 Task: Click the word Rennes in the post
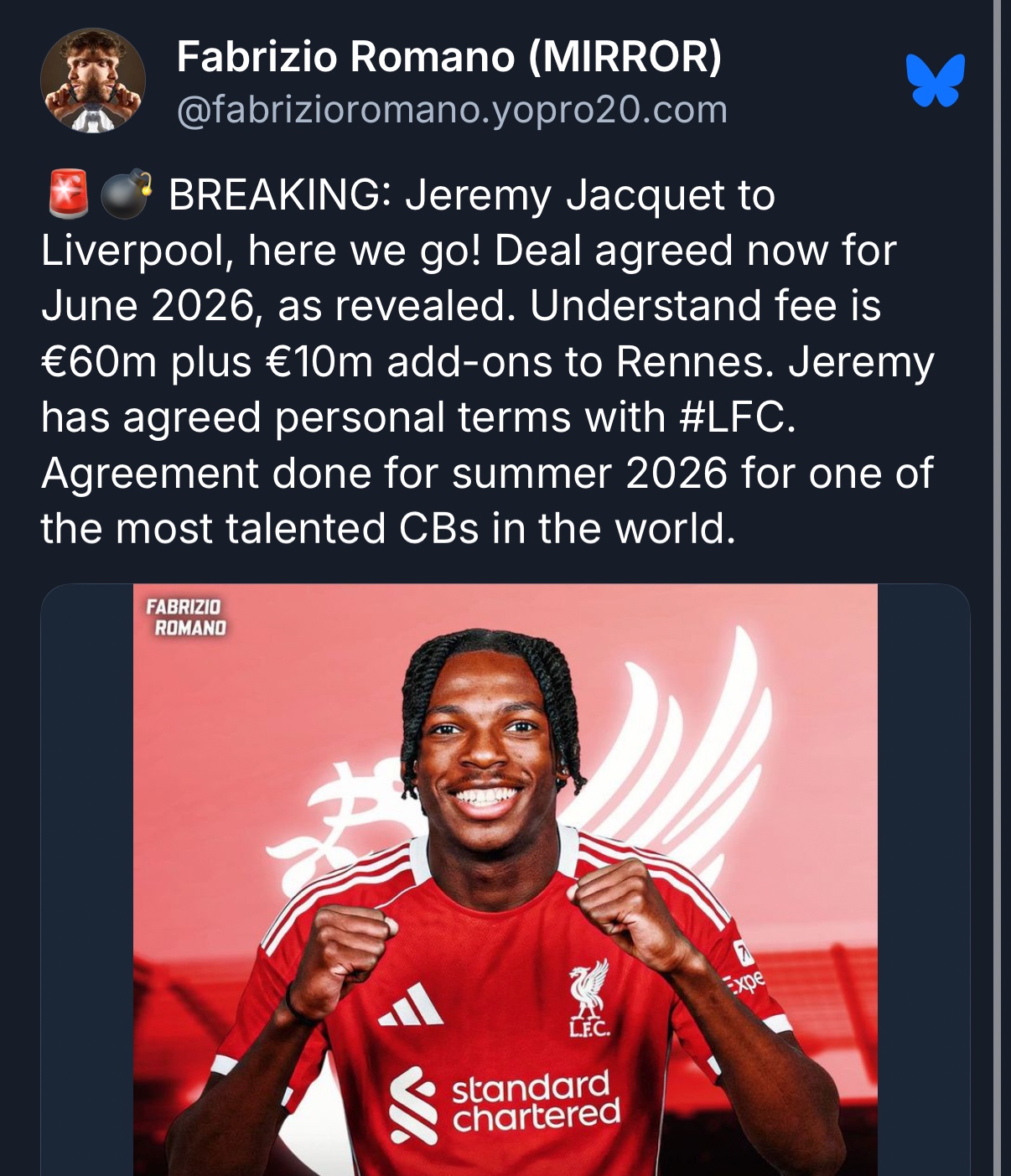tap(695, 362)
